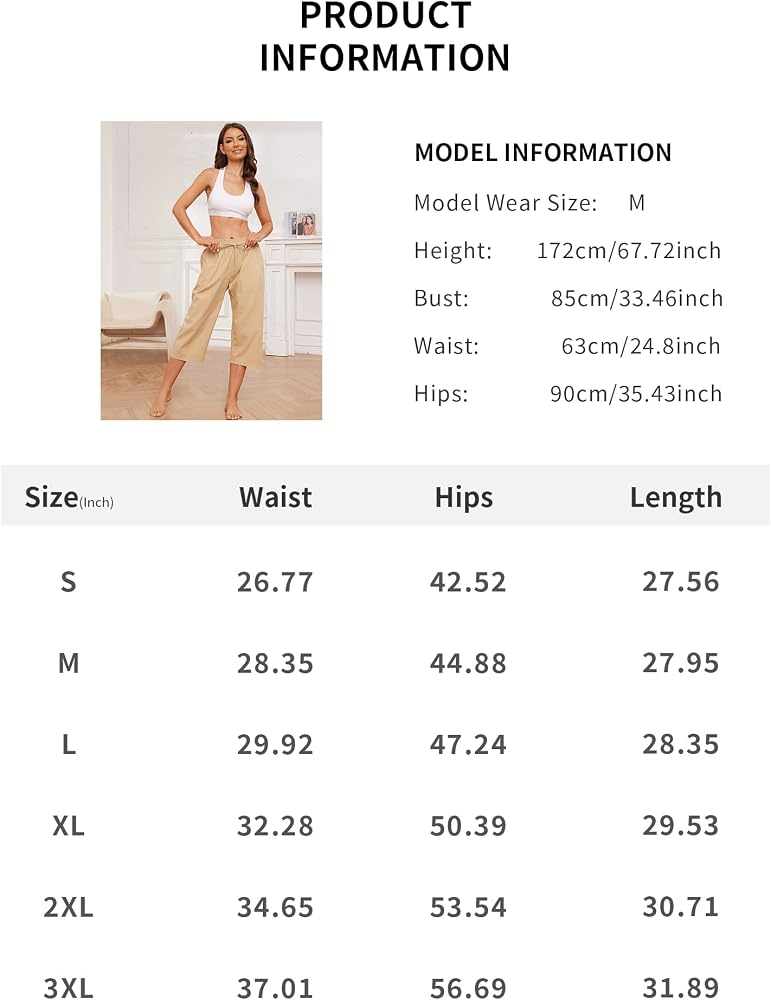Screen dimensions: 771x1000
Task: Click the bust measurement 85cm/33.46inch
Action: [636, 298]
